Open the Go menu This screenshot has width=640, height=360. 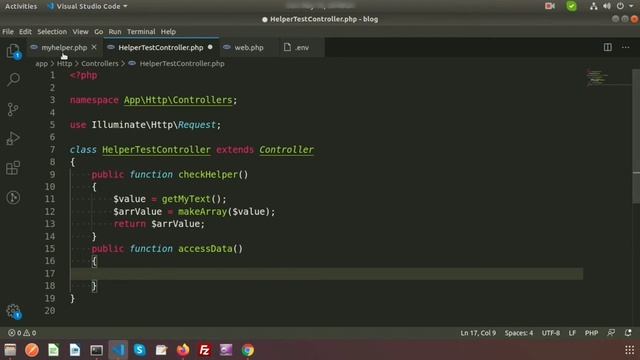pyautogui.click(x=98, y=31)
